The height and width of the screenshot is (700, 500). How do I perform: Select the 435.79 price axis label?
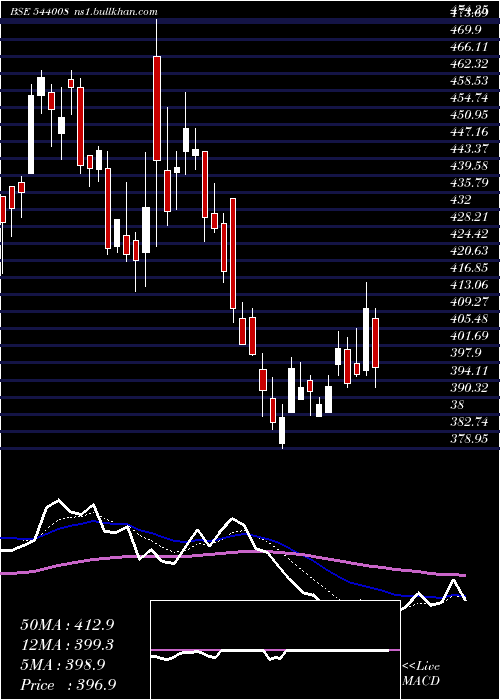[469, 183]
